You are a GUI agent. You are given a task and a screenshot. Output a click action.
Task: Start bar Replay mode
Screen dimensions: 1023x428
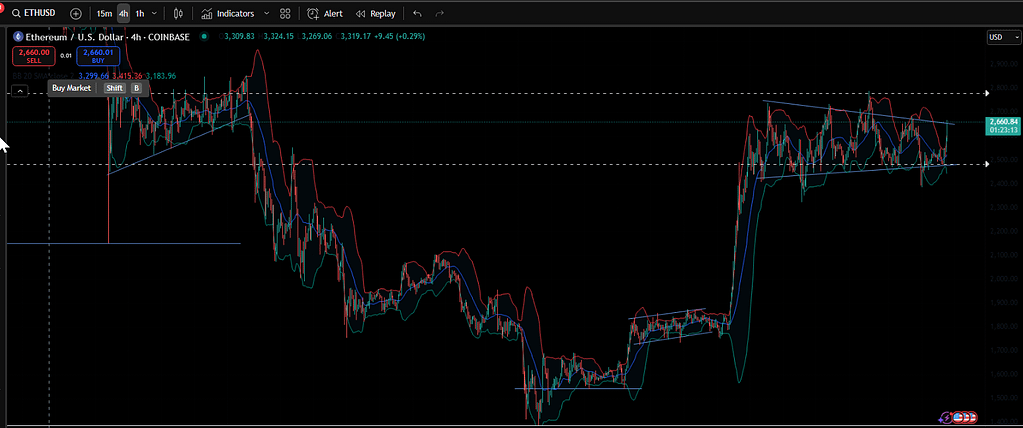point(376,14)
